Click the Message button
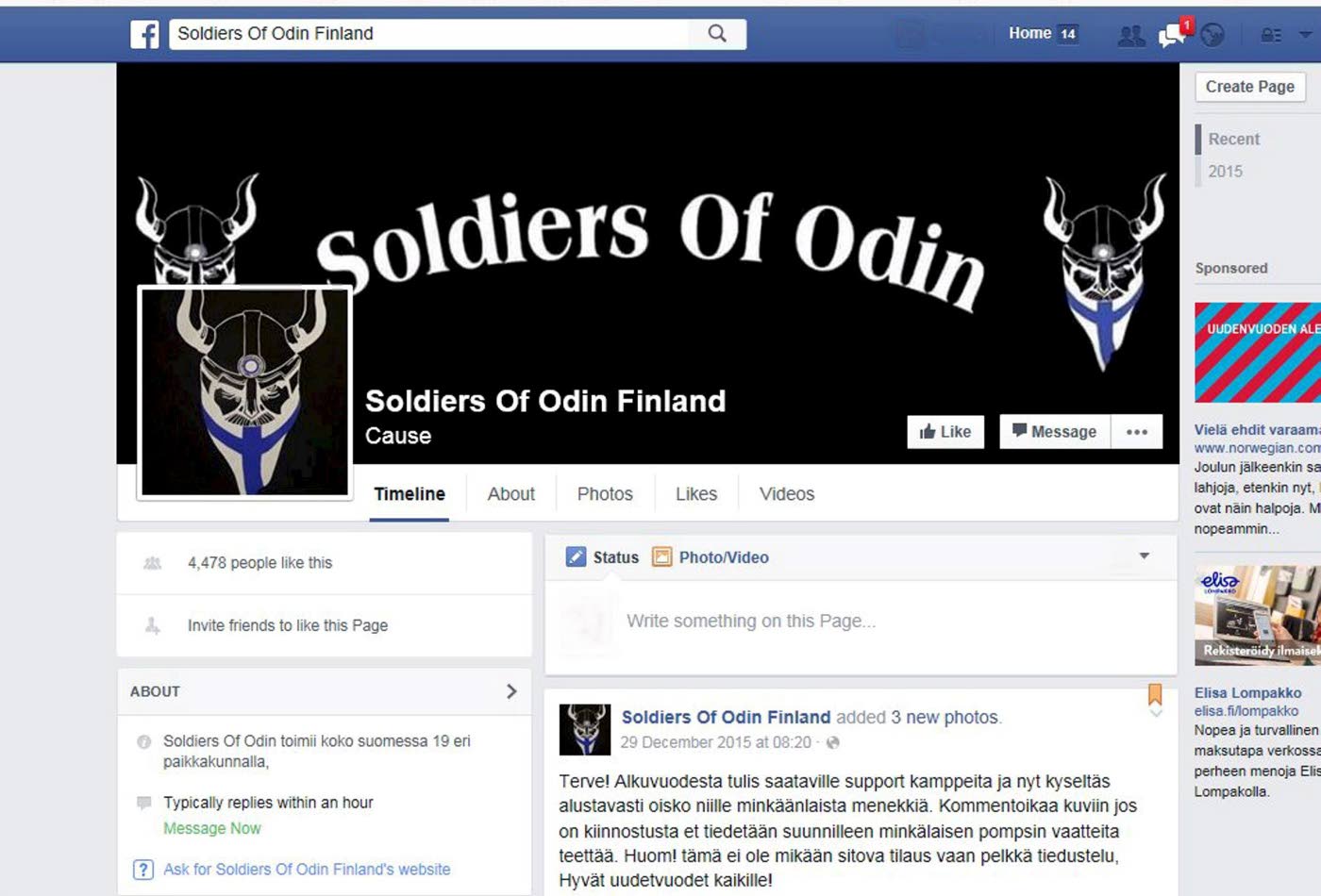The image size is (1321, 896). pyautogui.click(x=1055, y=432)
